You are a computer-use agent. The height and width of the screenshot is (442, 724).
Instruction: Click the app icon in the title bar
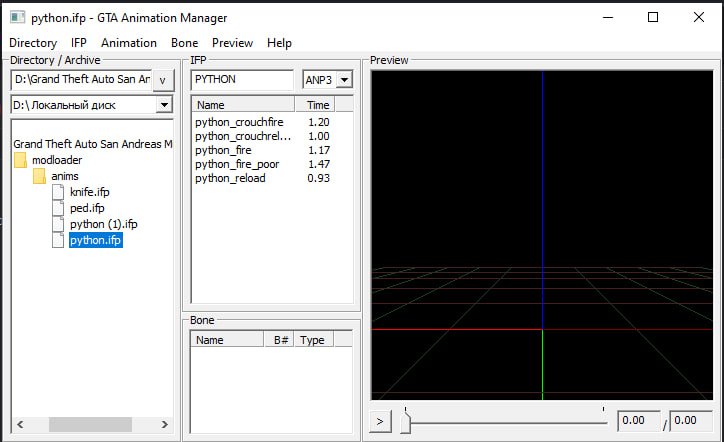[x=15, y=17]
